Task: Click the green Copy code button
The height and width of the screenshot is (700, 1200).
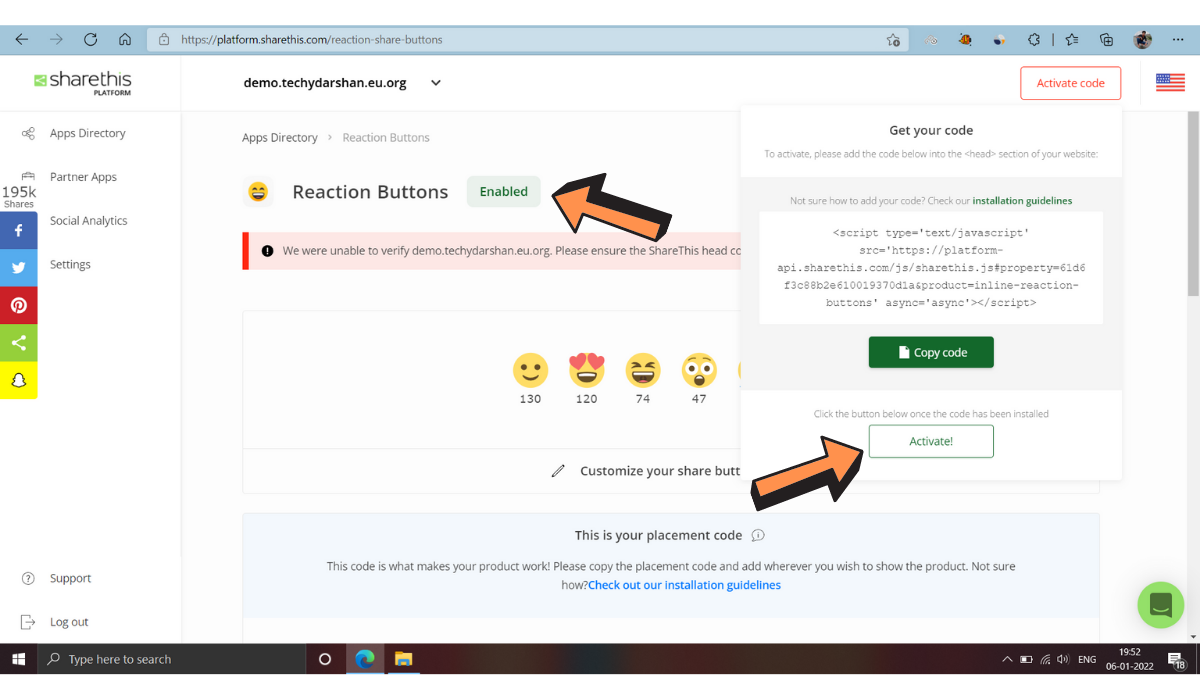Action: [931, 352]
